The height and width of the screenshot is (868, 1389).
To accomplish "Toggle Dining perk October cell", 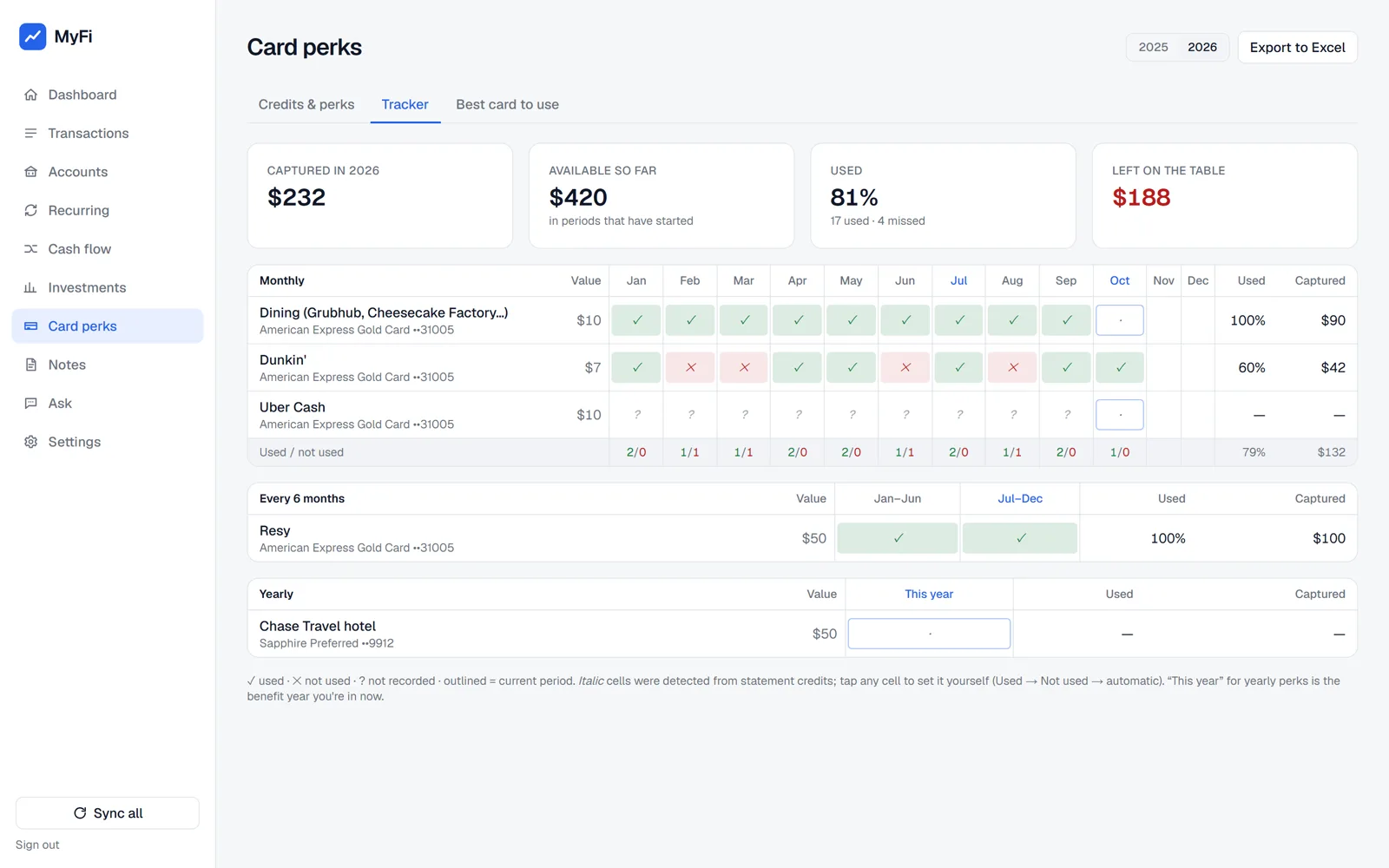I will tap(1120, 320).
